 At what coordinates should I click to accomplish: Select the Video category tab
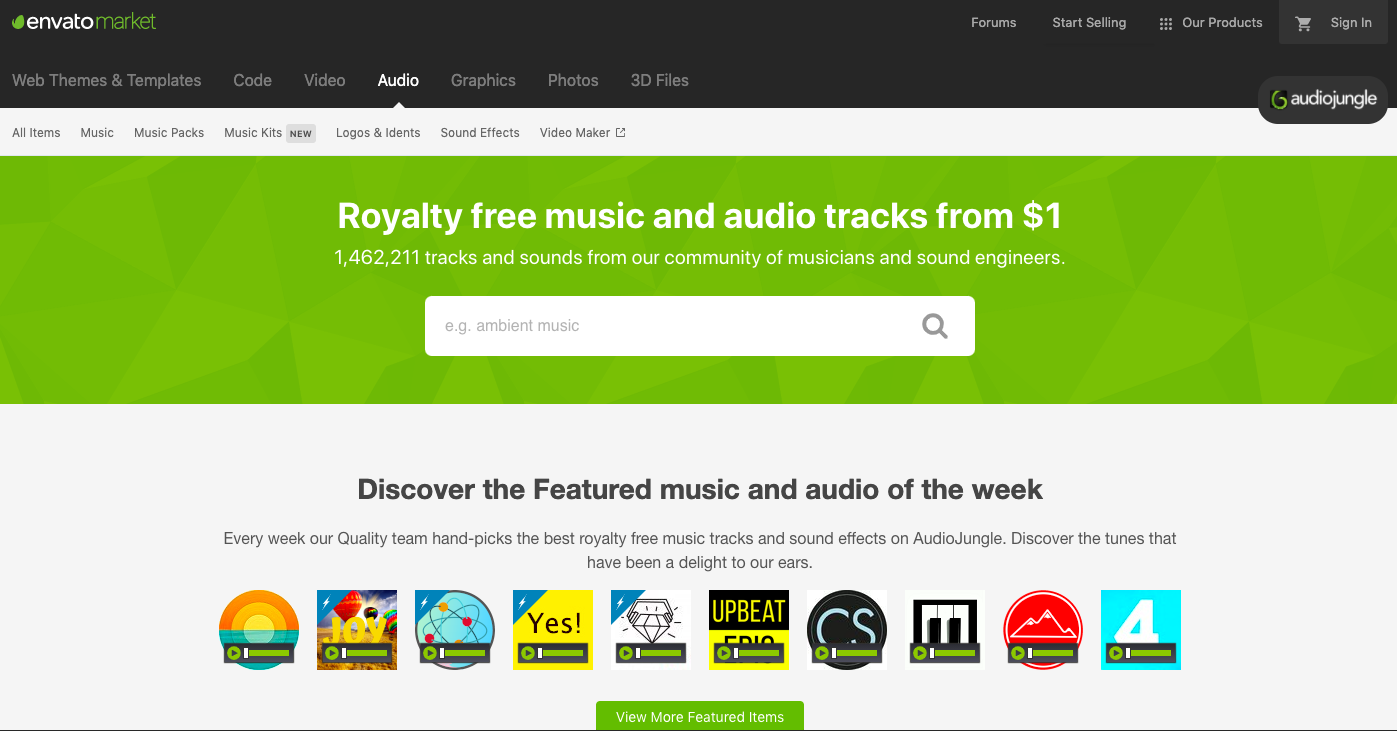pyautogui.click(x=325, y=80)
